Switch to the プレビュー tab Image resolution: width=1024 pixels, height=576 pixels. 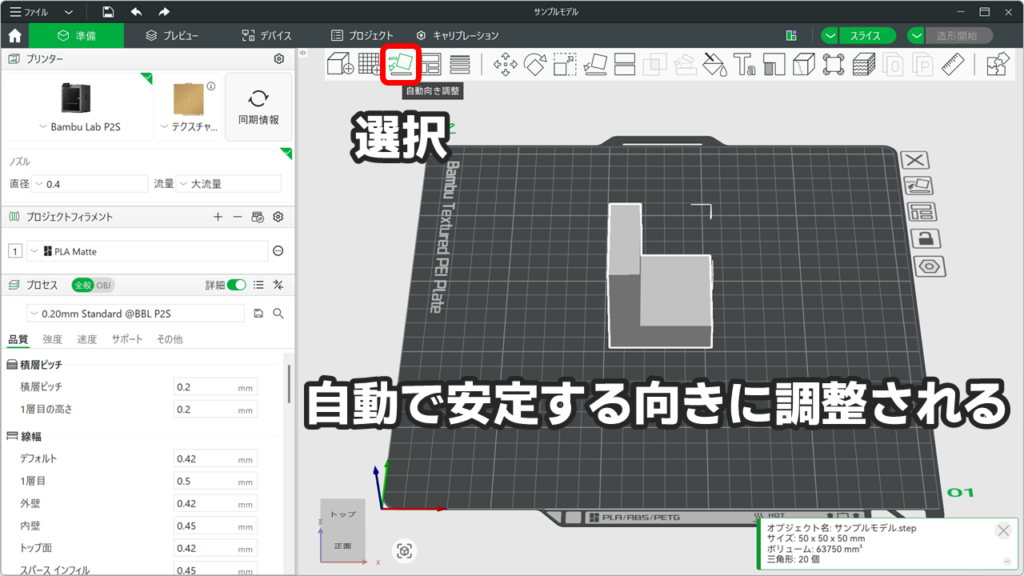point(171,35)
